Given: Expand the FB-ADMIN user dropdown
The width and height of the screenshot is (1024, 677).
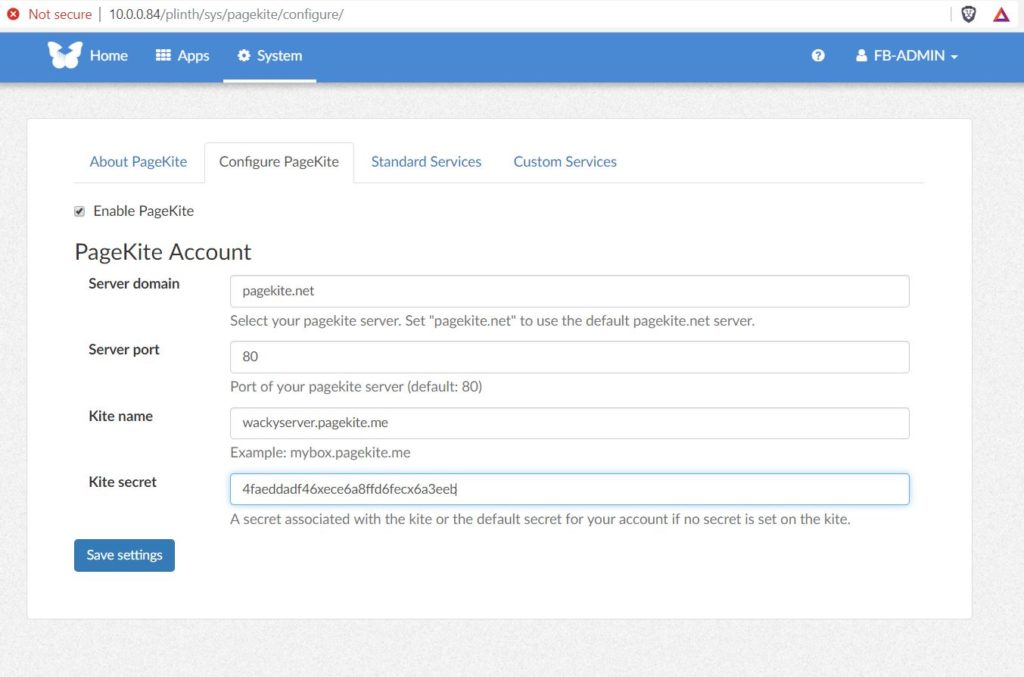Looking at the screenshot, I should 906,55.
